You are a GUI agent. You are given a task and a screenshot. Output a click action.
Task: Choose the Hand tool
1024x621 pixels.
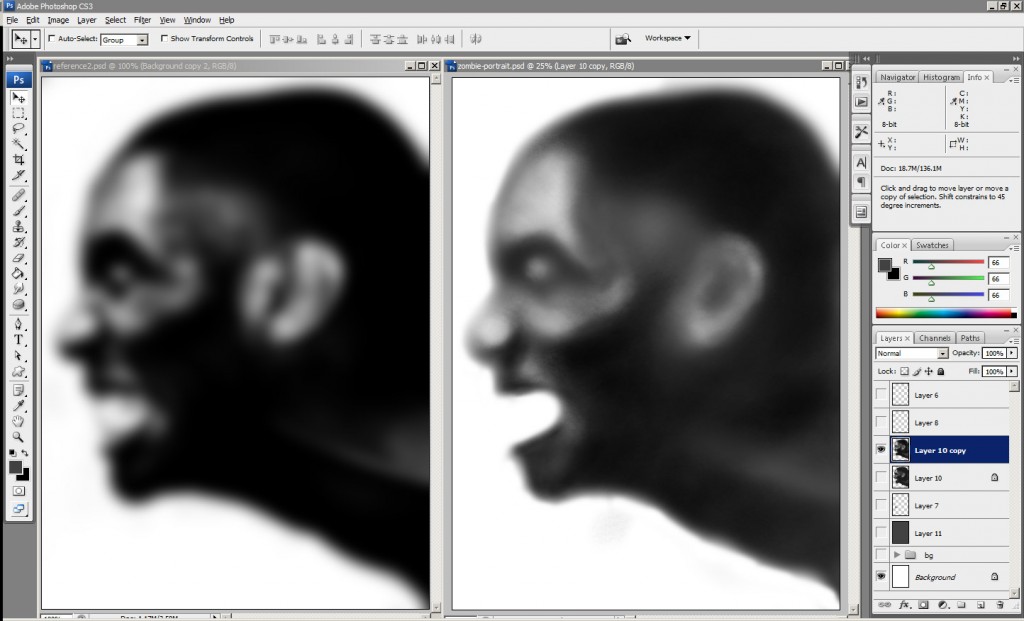[x=18, y=421]
